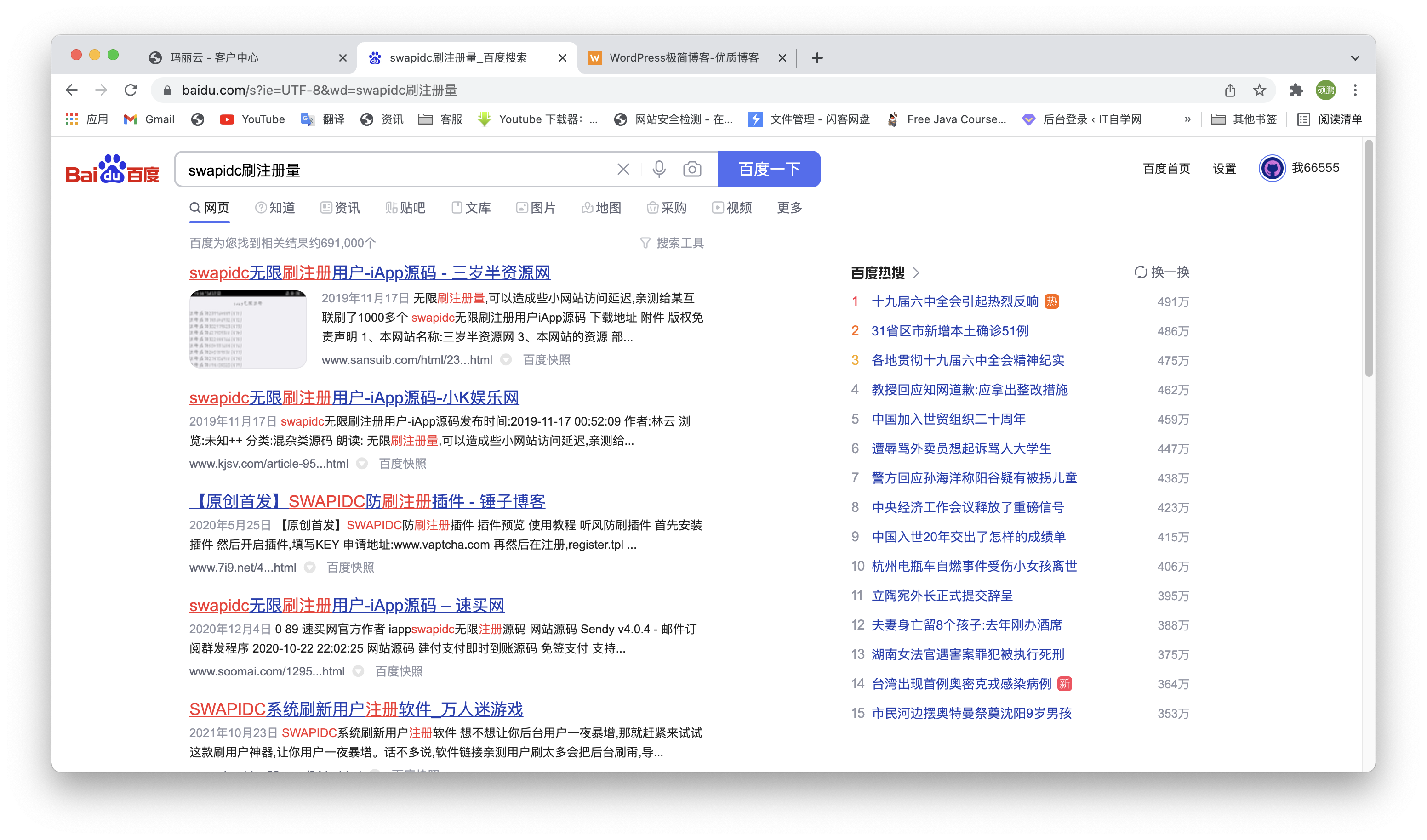Image resolution: width=1427 pixels, height=840 pixels.
Task: Reload the current page
Action: (x=131, y=90)
